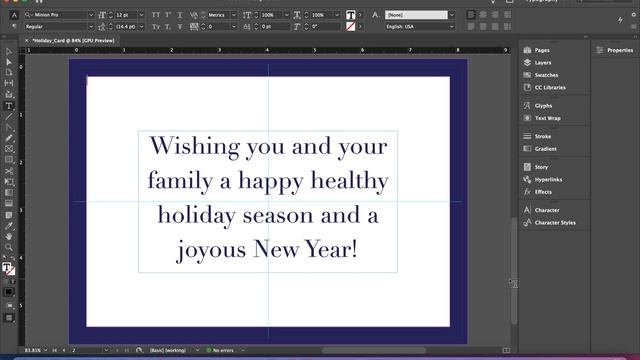Image resolution: width=640 pixels, height=360 pixels.
Task: Open the Metrics kerning dropdown
Action: (x=234, y=15)
